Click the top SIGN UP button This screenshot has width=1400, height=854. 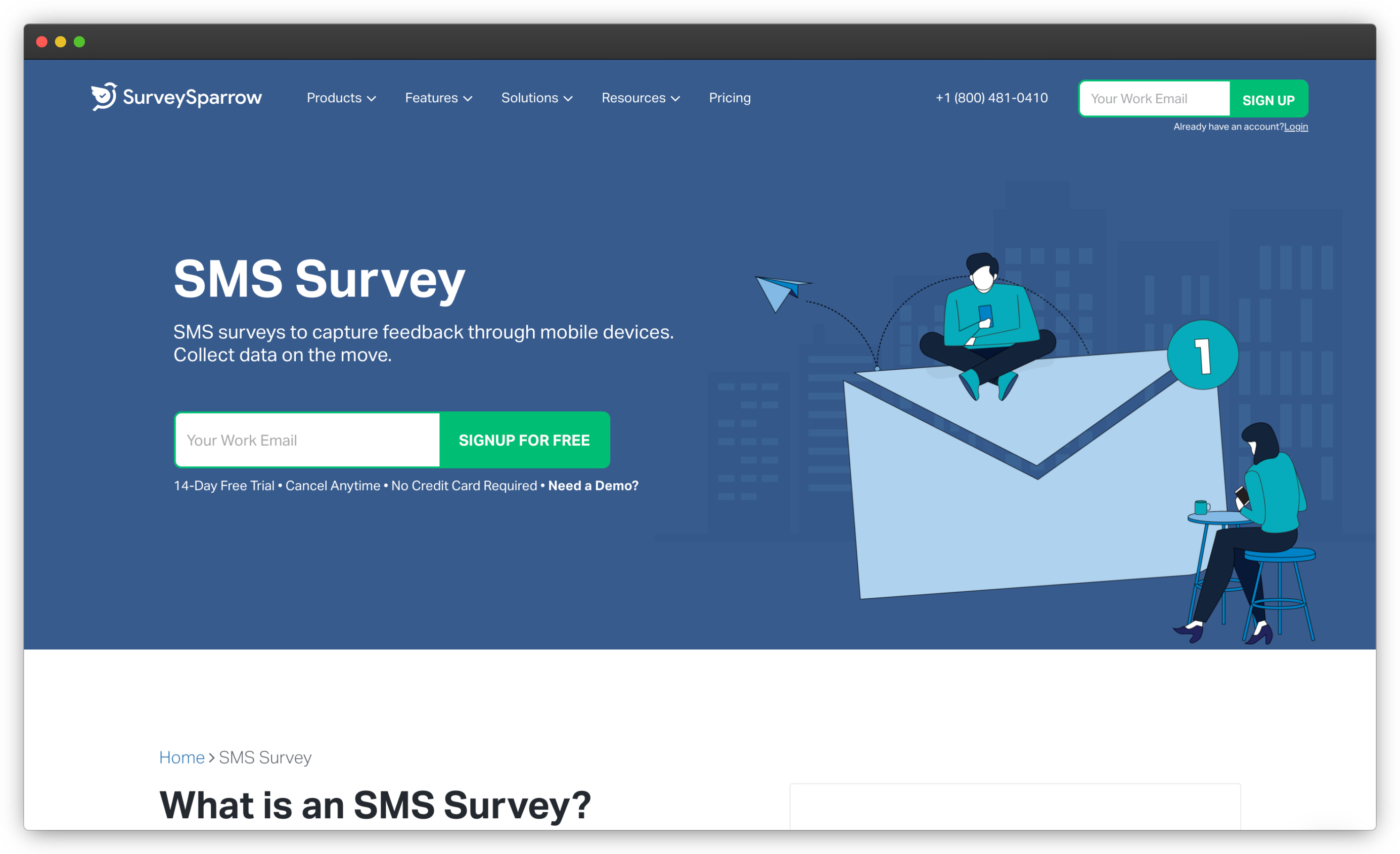[1267, 98]
